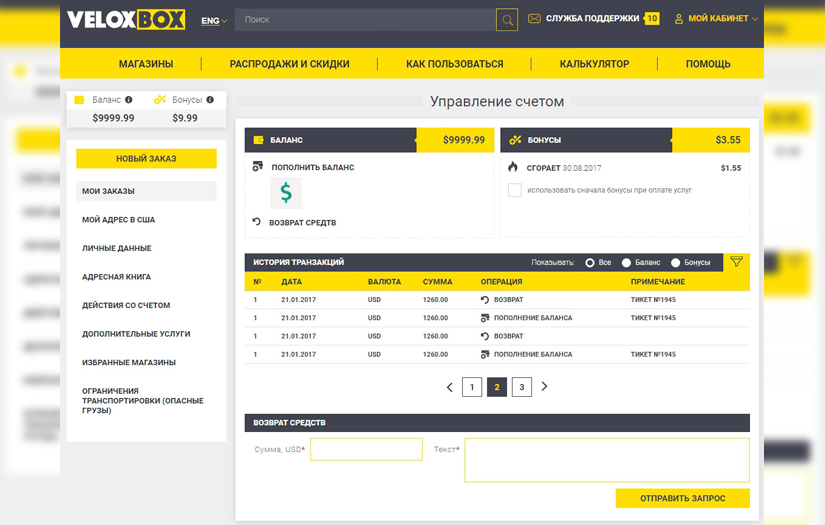Open Распродажи и скидки menu
Viewport: 825px width, 525px height.
(x=289, y=64)
